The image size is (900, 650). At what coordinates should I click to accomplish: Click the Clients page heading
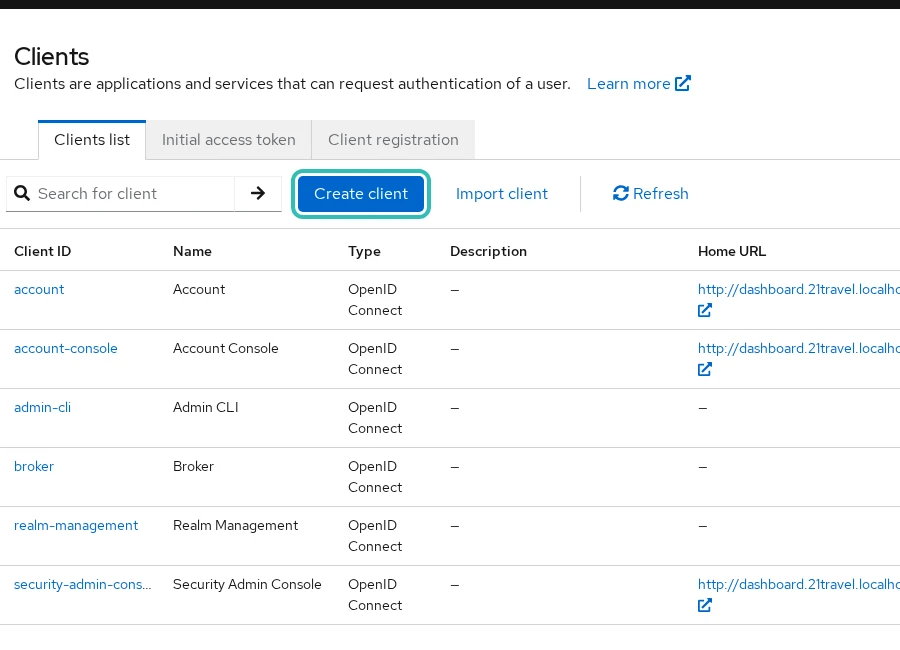(52, 57)
